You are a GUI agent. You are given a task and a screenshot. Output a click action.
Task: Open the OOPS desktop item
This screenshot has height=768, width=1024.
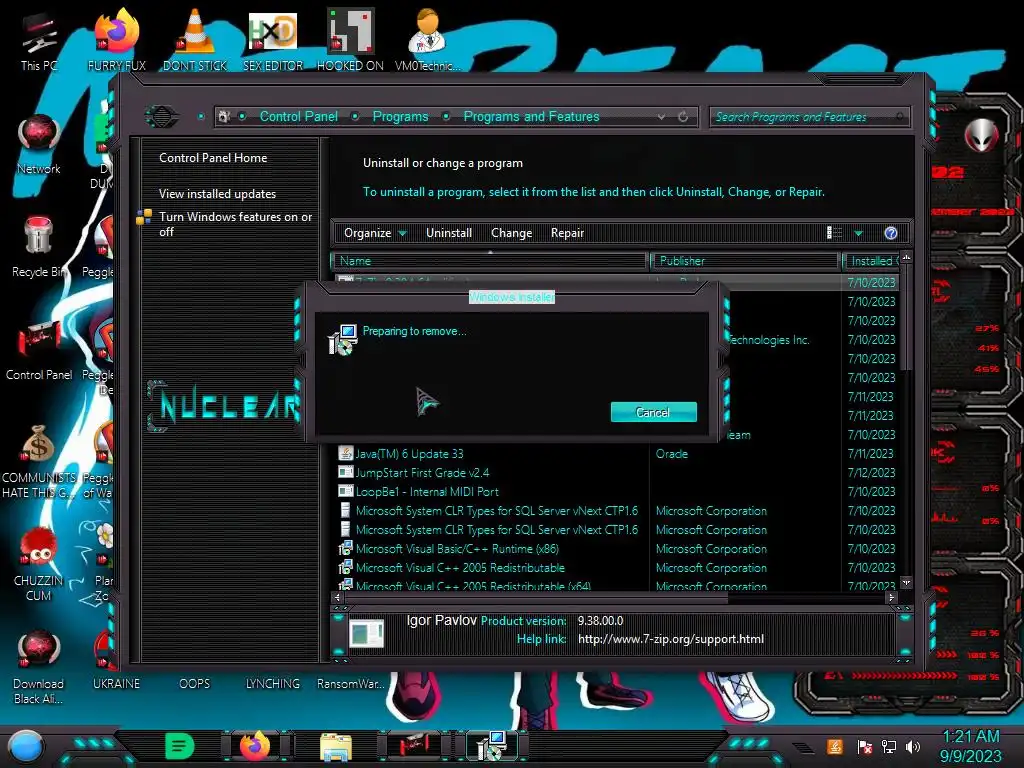click(195, 683)
